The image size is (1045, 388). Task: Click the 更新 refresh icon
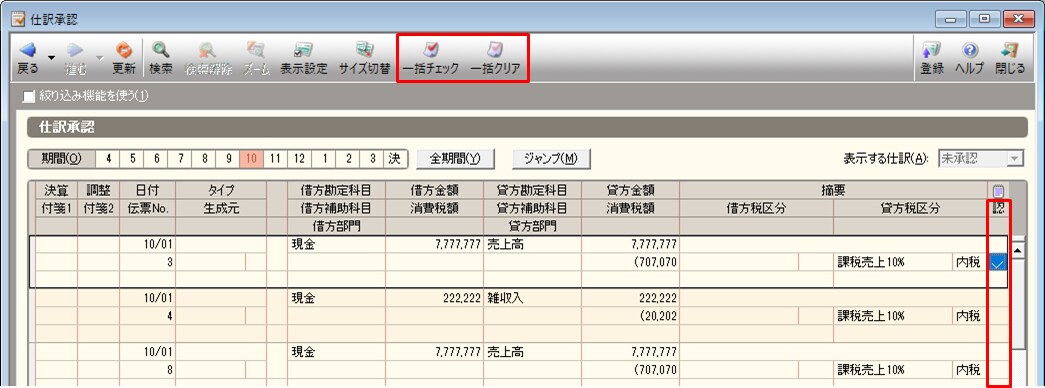tap(124, 50)
